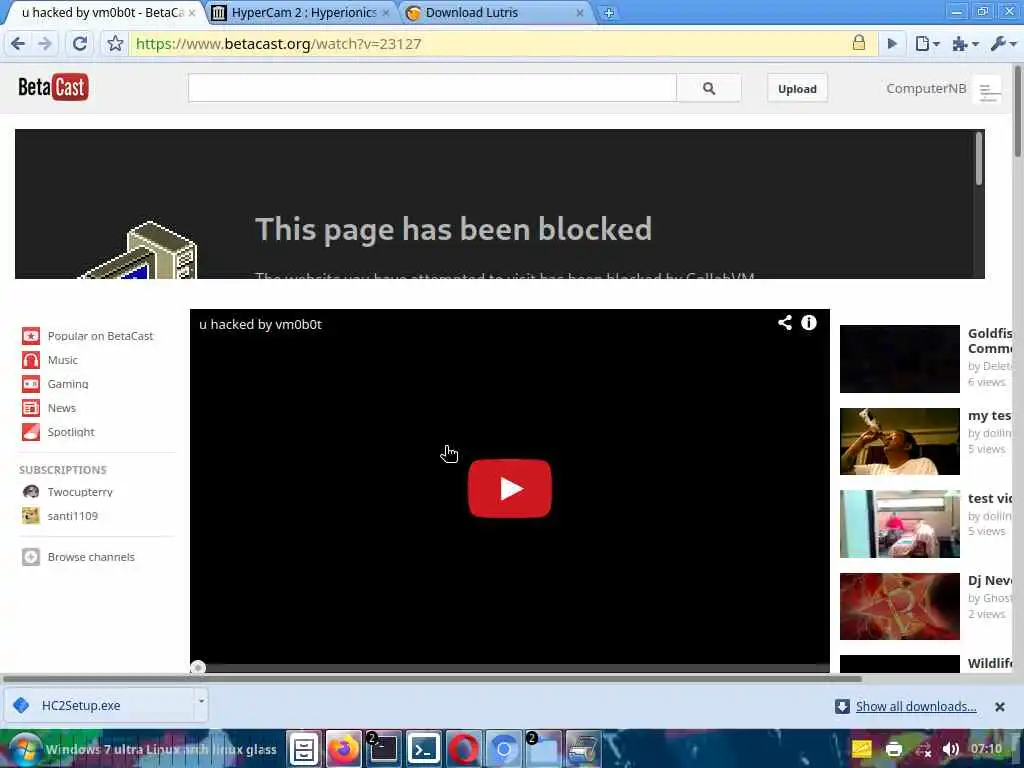Reload the current BetaCast page
This screenshot has width=1024, height=768.
pos(80,44)
